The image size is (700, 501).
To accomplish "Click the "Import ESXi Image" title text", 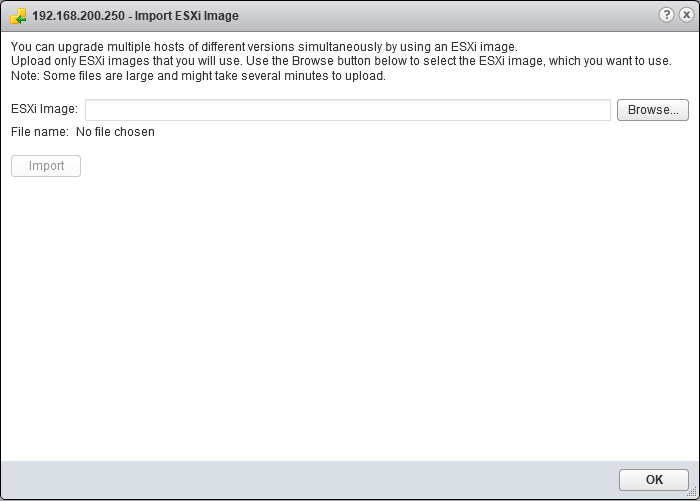I will [x=189, y=16].
